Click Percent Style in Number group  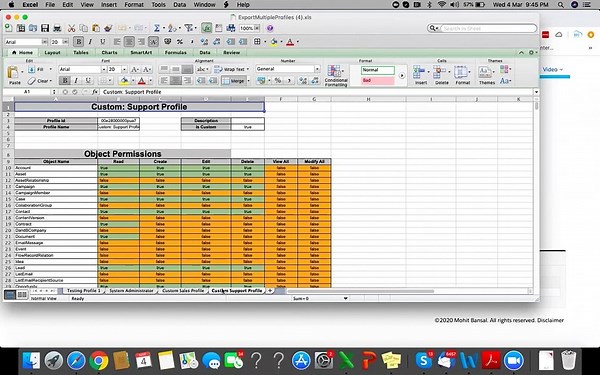click(278, 80)
